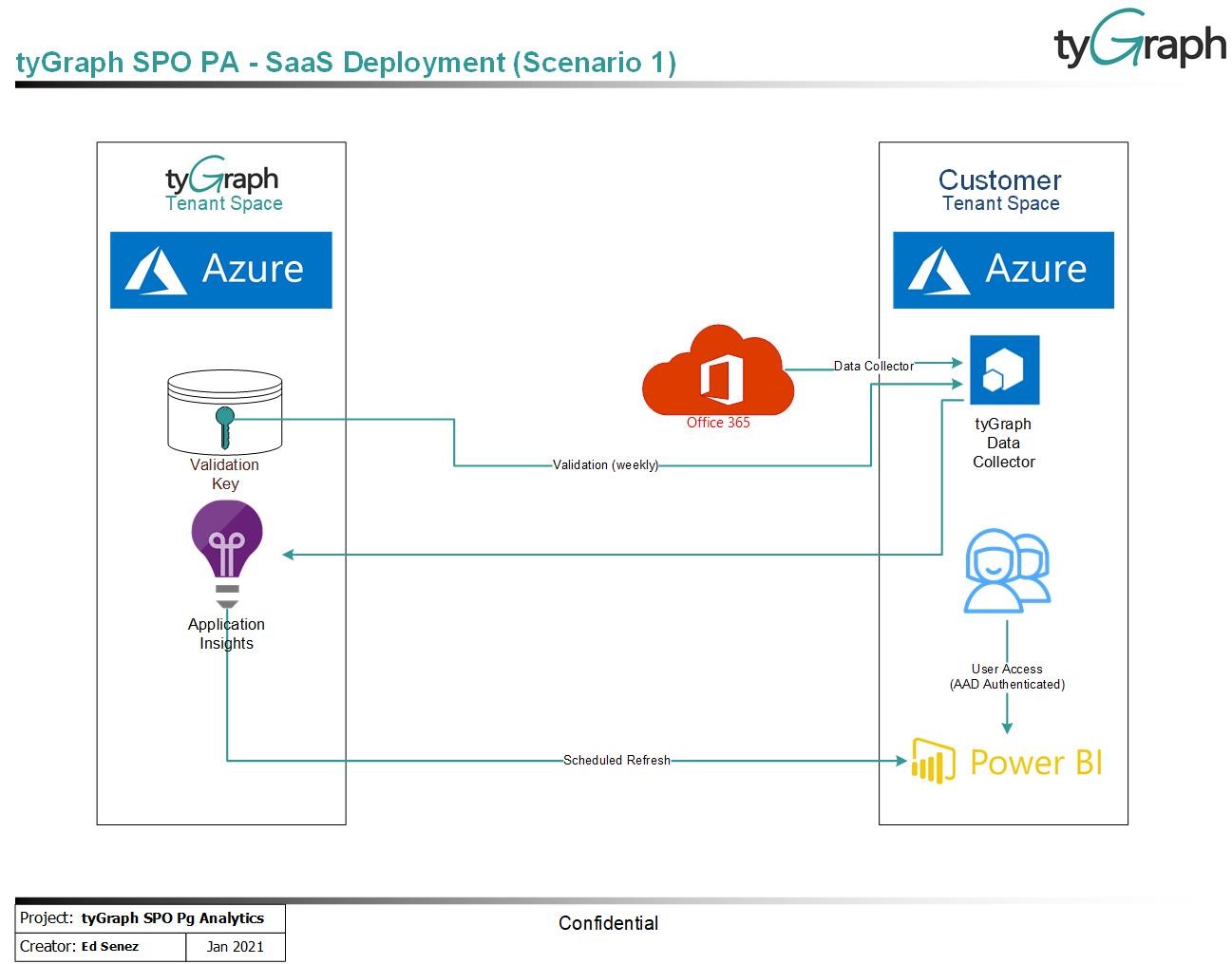
Task: Select the Azure logo in tyGraph Tenant Space
Action: click(220, 270)
